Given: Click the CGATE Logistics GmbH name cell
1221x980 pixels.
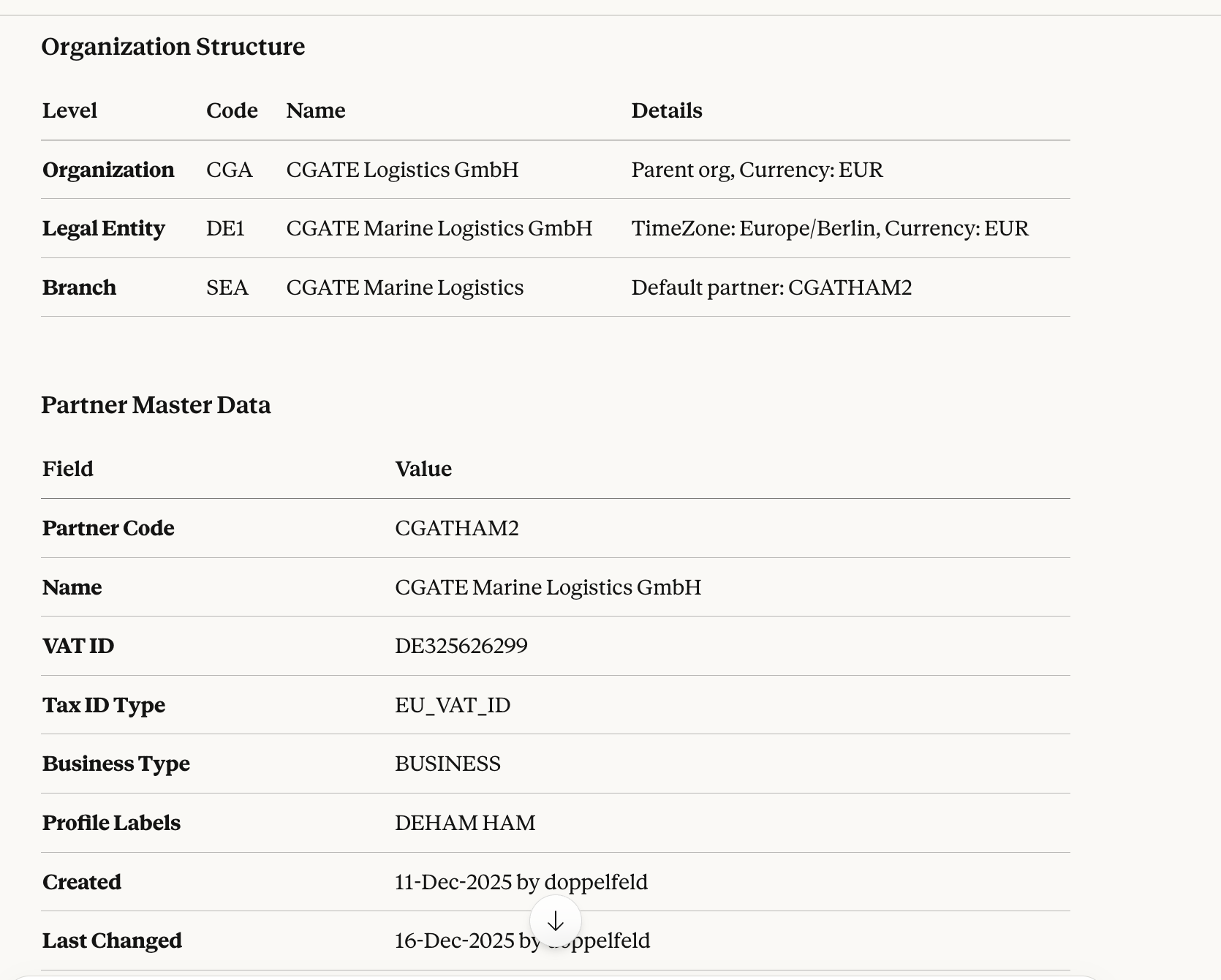Looking at the screenshot, I should [402, 170].
